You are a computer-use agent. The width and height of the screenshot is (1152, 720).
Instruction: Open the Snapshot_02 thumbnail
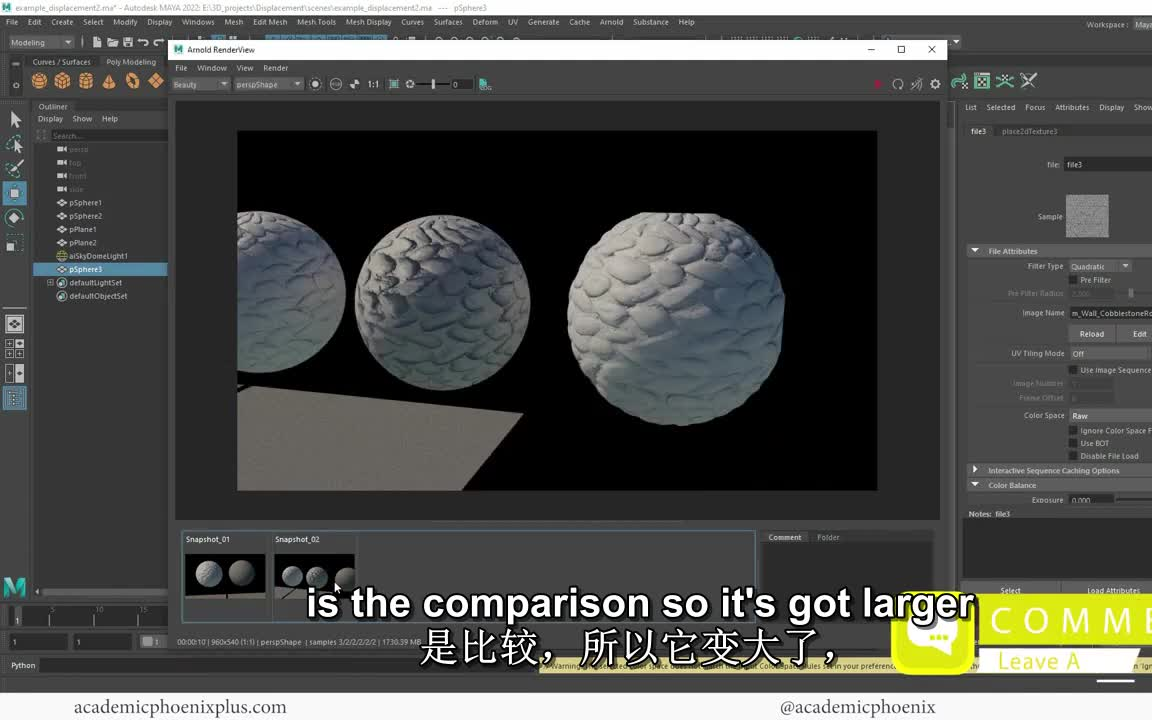coord(314,575)
